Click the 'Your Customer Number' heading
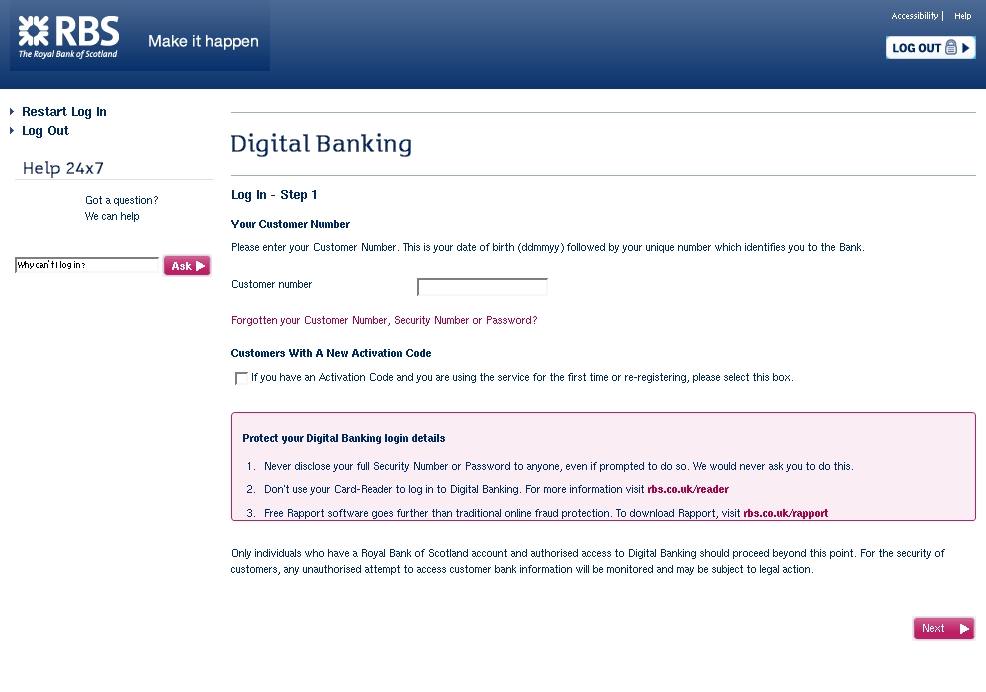Screen dimensions: 986x692 pos(290,224)
